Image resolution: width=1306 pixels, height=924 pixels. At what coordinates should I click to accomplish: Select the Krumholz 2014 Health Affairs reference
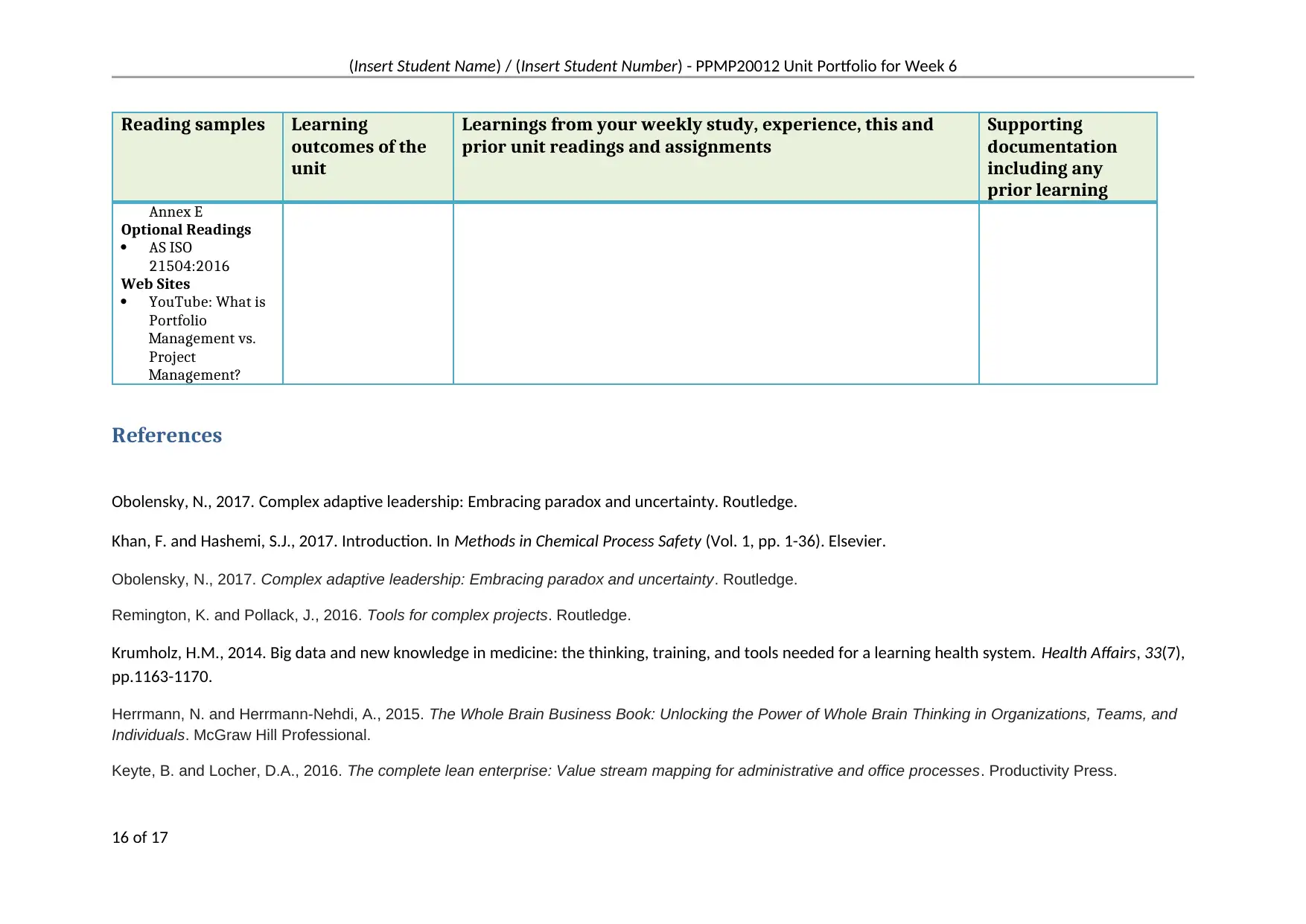648,664
